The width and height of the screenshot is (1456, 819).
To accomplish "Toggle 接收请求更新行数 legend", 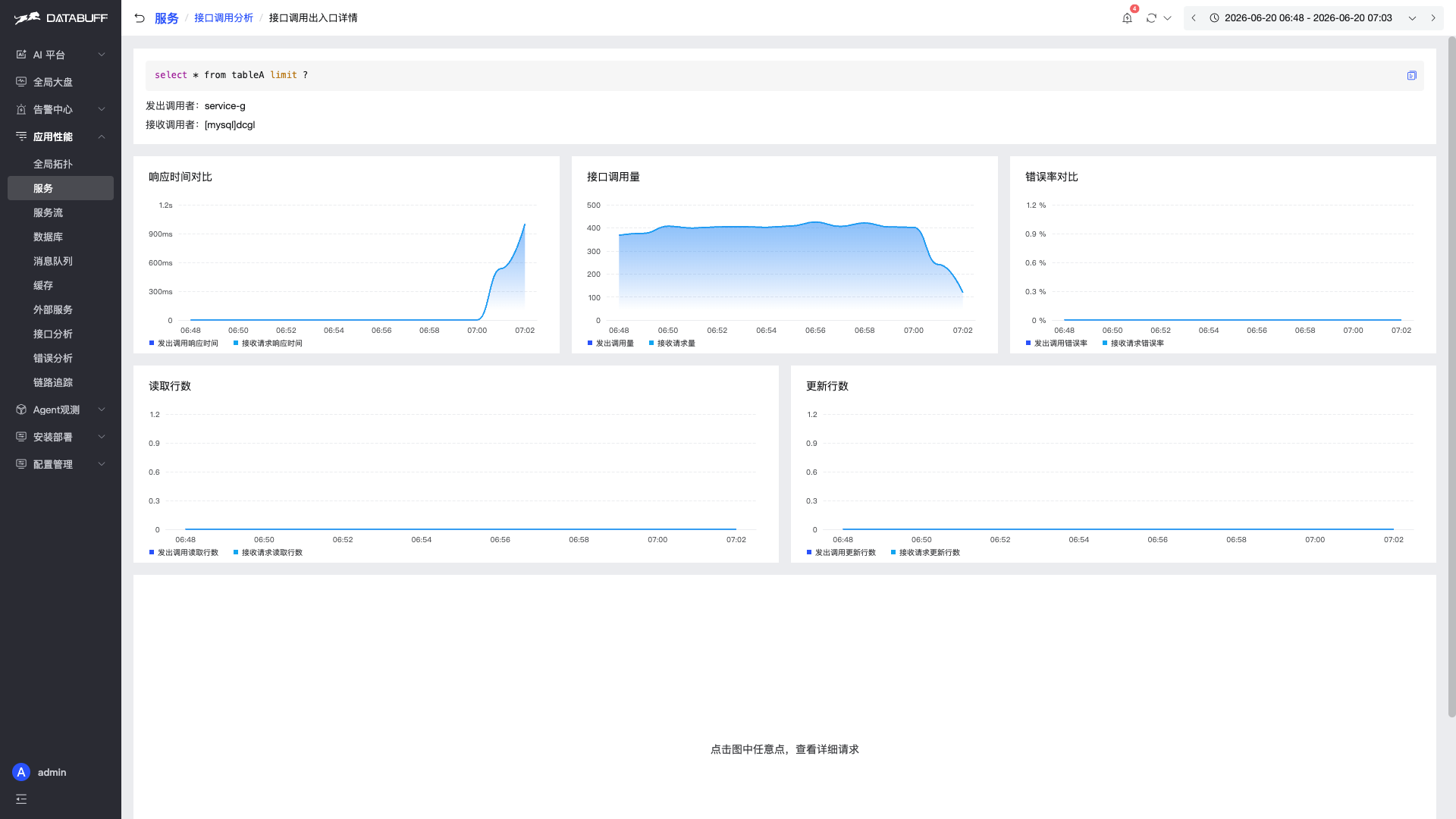I will point(925,553).
